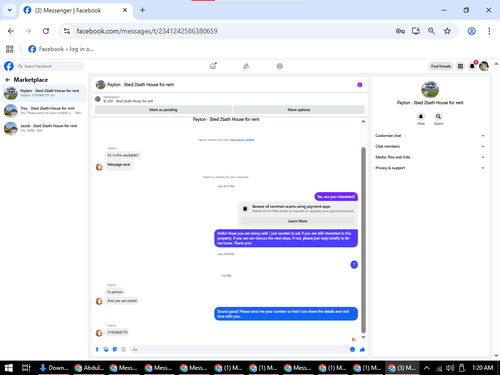The width and height of the screenshot is (500, 375).
Task: Open volume control in system tray
Action: 450,368
